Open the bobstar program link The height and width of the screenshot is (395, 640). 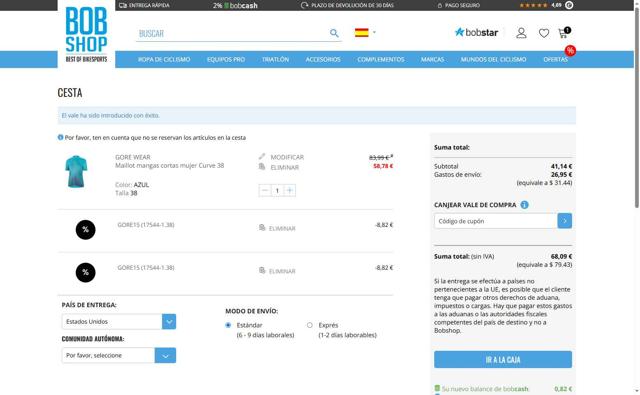coord(476,32)
